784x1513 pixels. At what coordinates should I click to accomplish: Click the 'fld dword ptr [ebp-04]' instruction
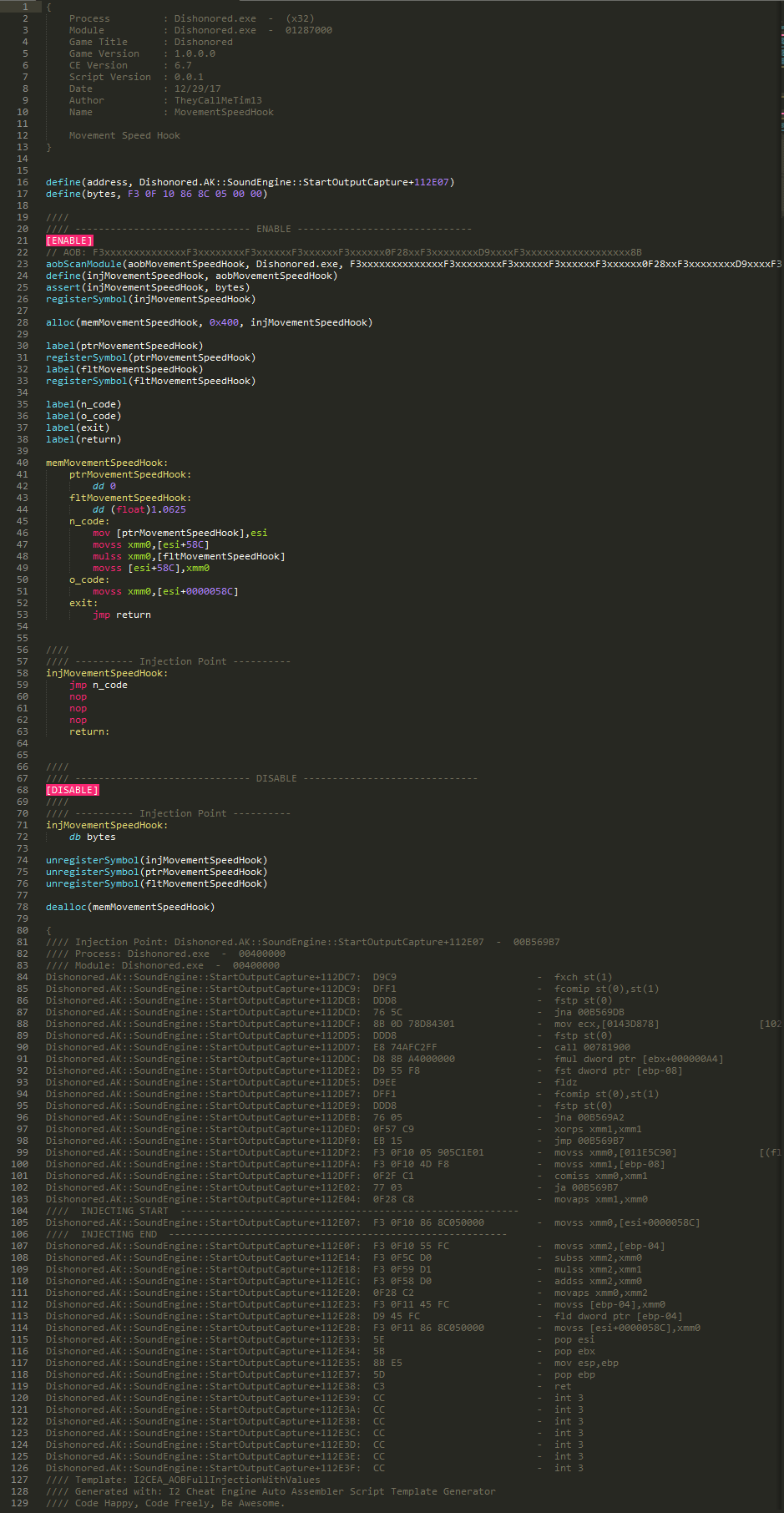coord(619,1316)
